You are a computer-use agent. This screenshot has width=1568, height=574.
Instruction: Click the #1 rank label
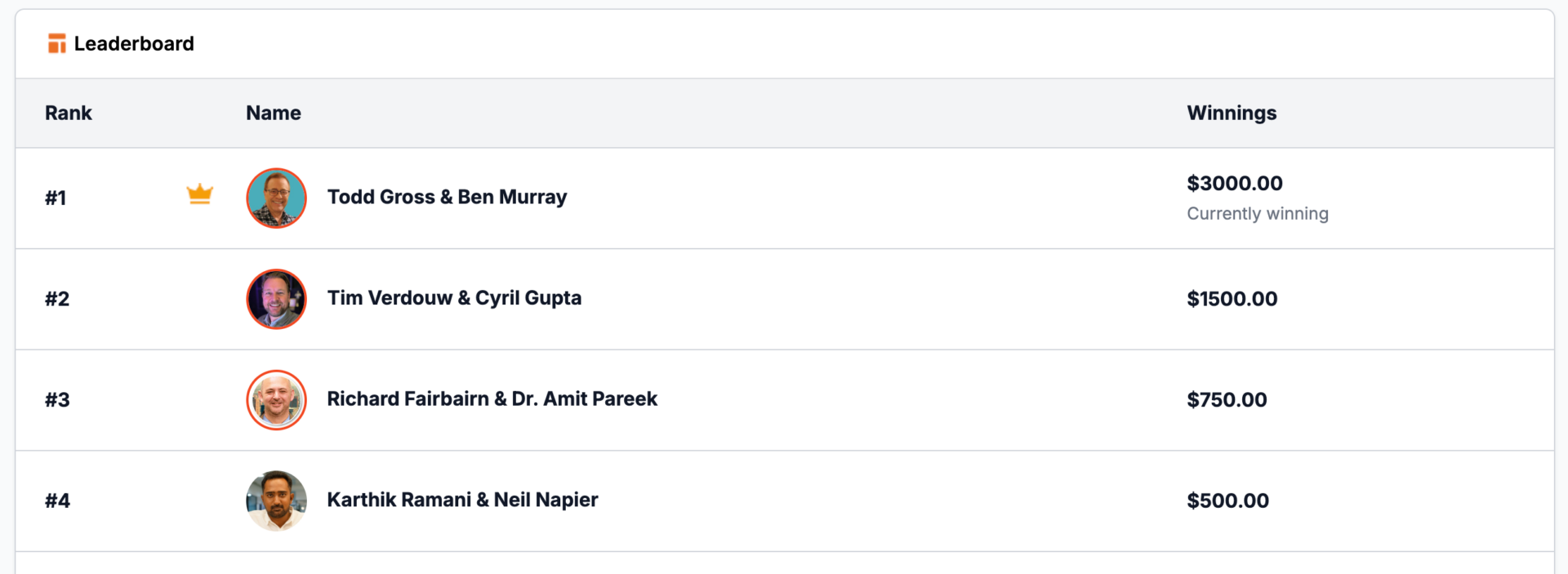(56, 198)
